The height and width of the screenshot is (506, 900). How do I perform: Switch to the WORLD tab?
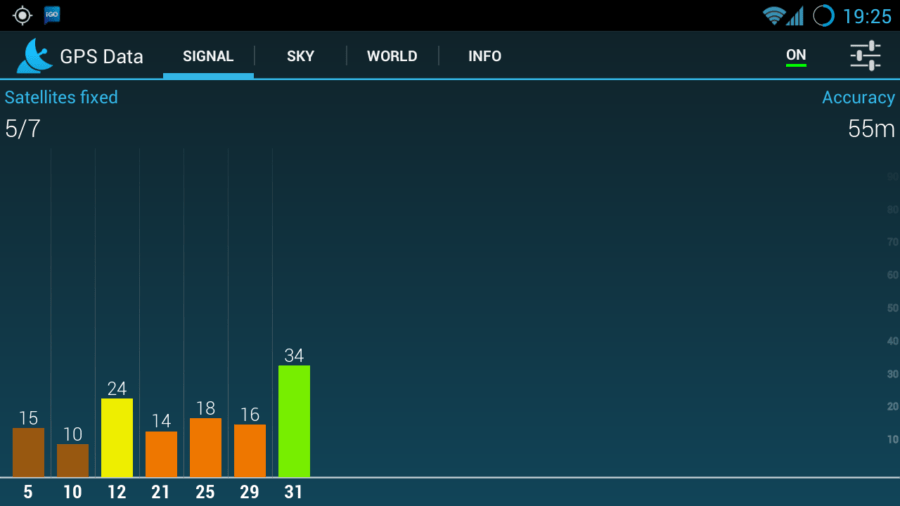[x=392, y=56]
